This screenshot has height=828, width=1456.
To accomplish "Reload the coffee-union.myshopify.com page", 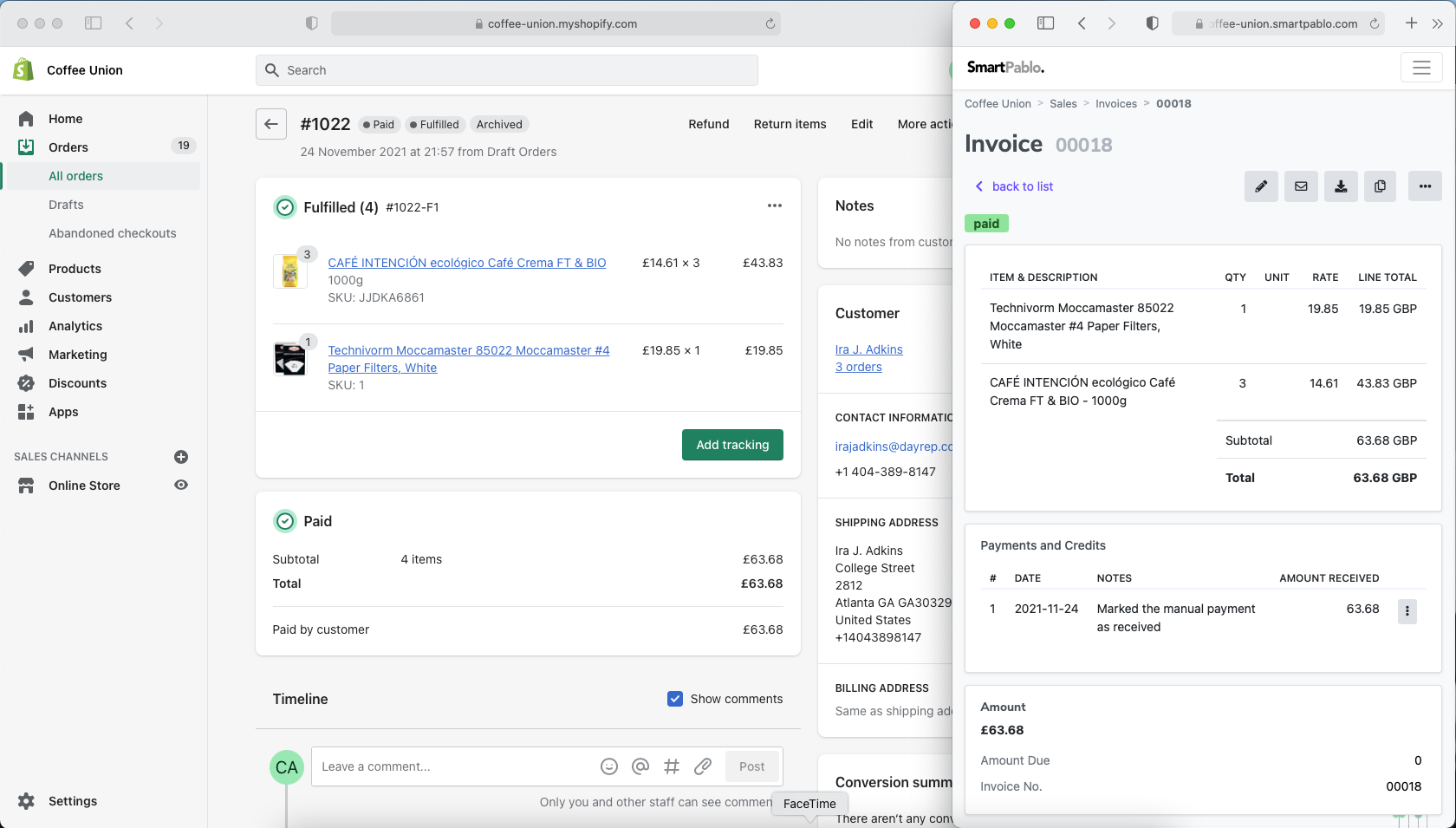I will (x=770, y=24).
